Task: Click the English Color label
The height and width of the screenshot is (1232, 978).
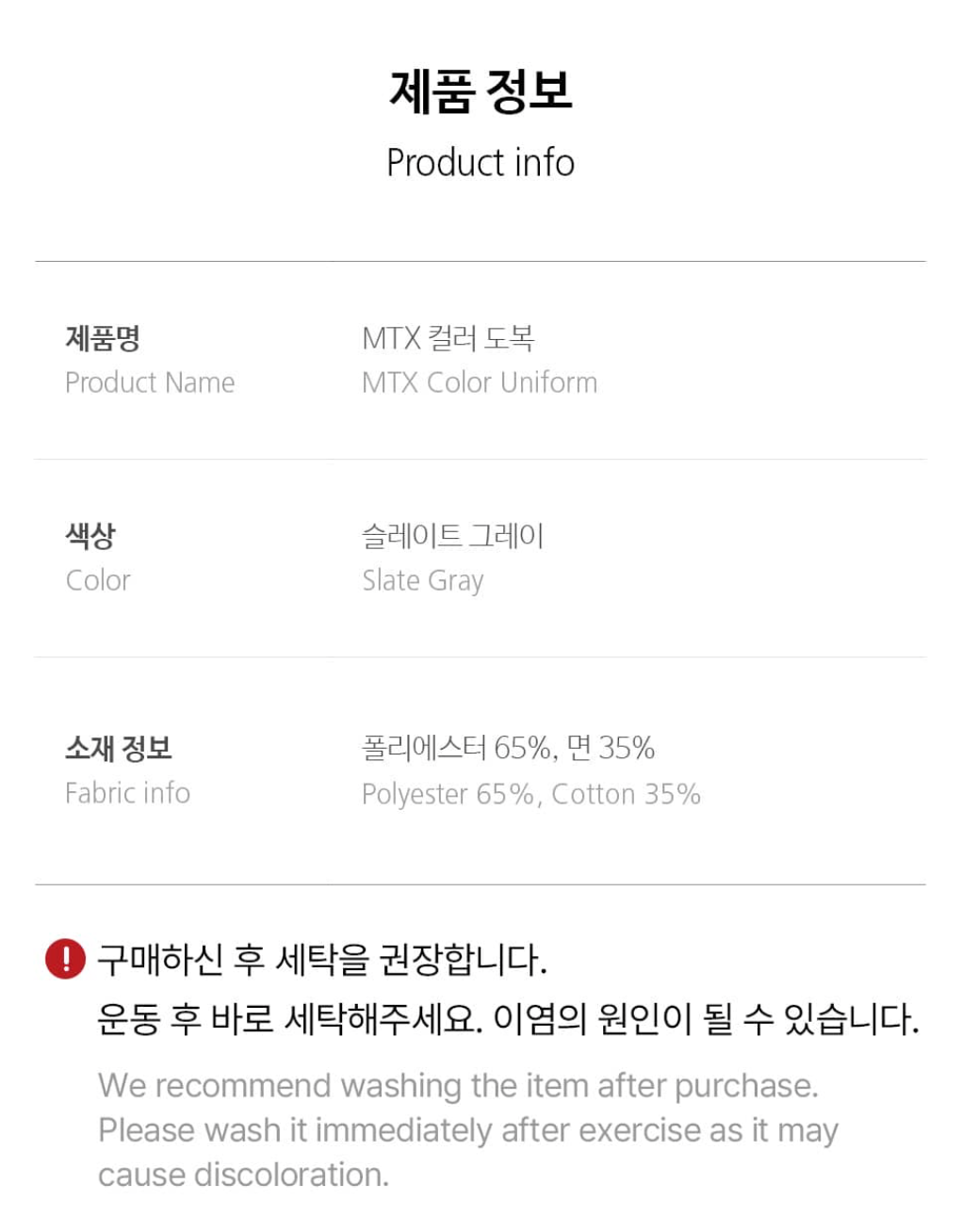Action: pyautogui.click(x=98, y=580)
